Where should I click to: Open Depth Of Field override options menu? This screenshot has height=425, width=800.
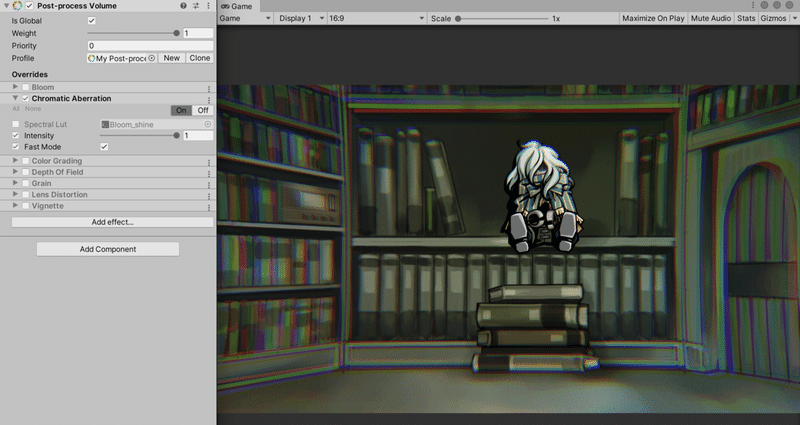point(209,172)
